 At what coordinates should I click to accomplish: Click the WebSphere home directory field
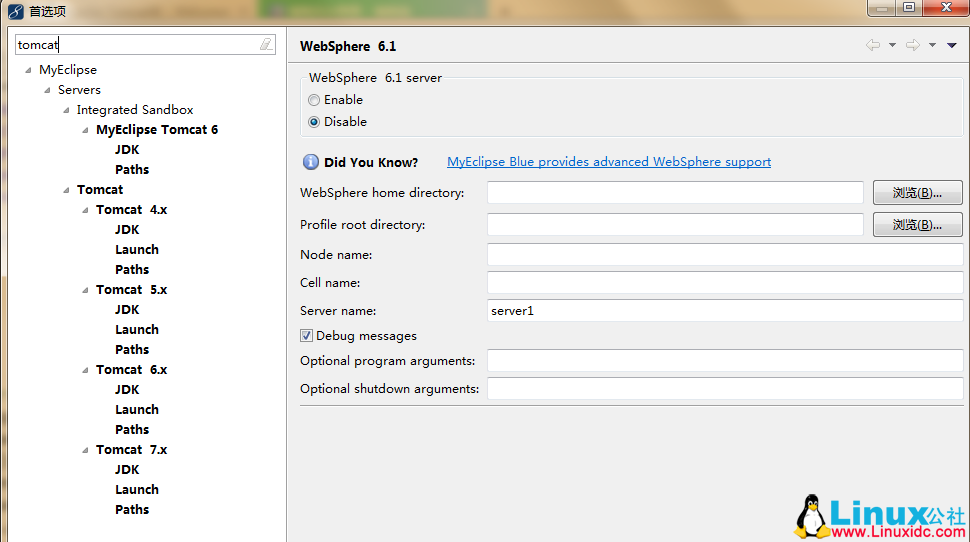675,192
